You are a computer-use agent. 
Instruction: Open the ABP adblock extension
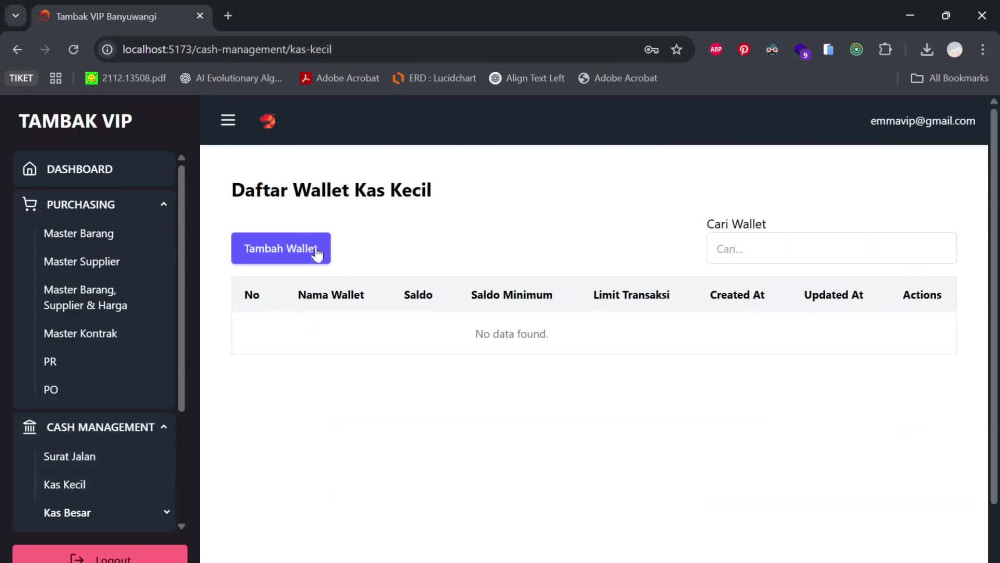click(x=716, y=49)
